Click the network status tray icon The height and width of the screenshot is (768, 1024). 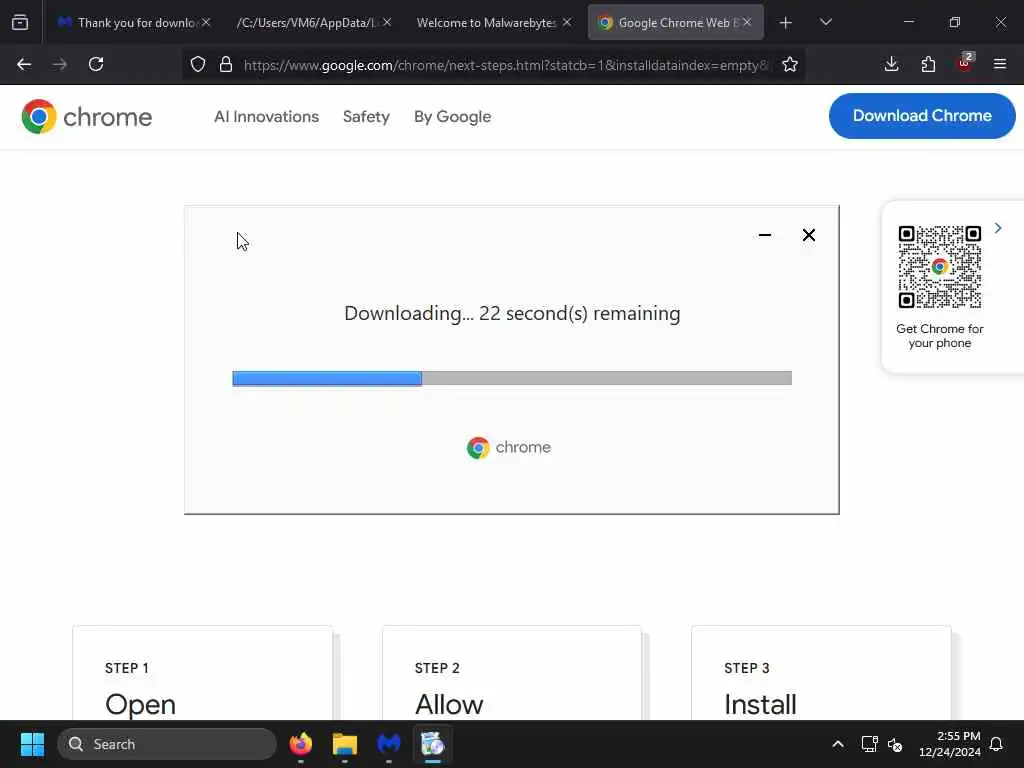[869, 744]
